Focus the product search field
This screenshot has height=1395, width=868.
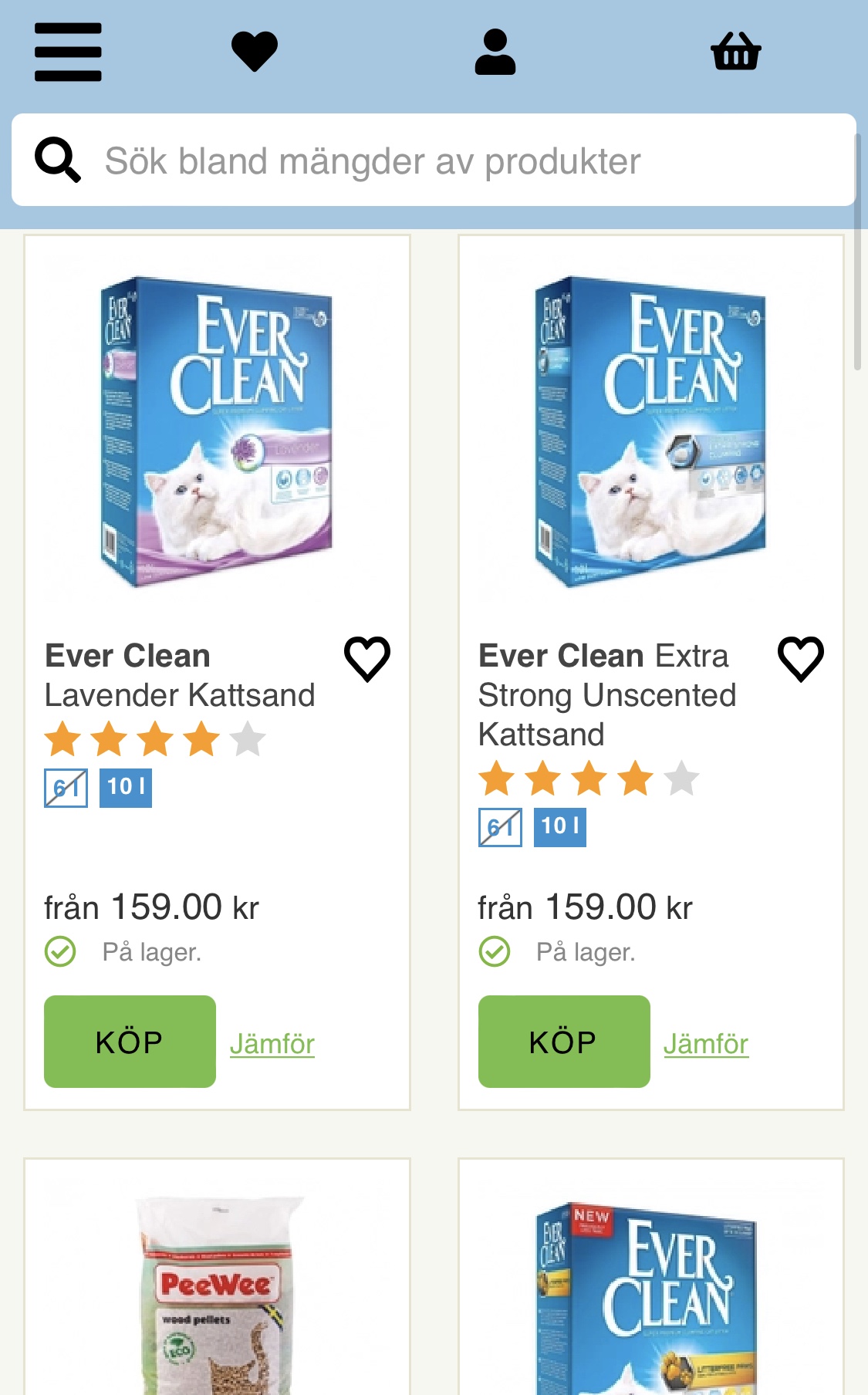click(463, 160)
